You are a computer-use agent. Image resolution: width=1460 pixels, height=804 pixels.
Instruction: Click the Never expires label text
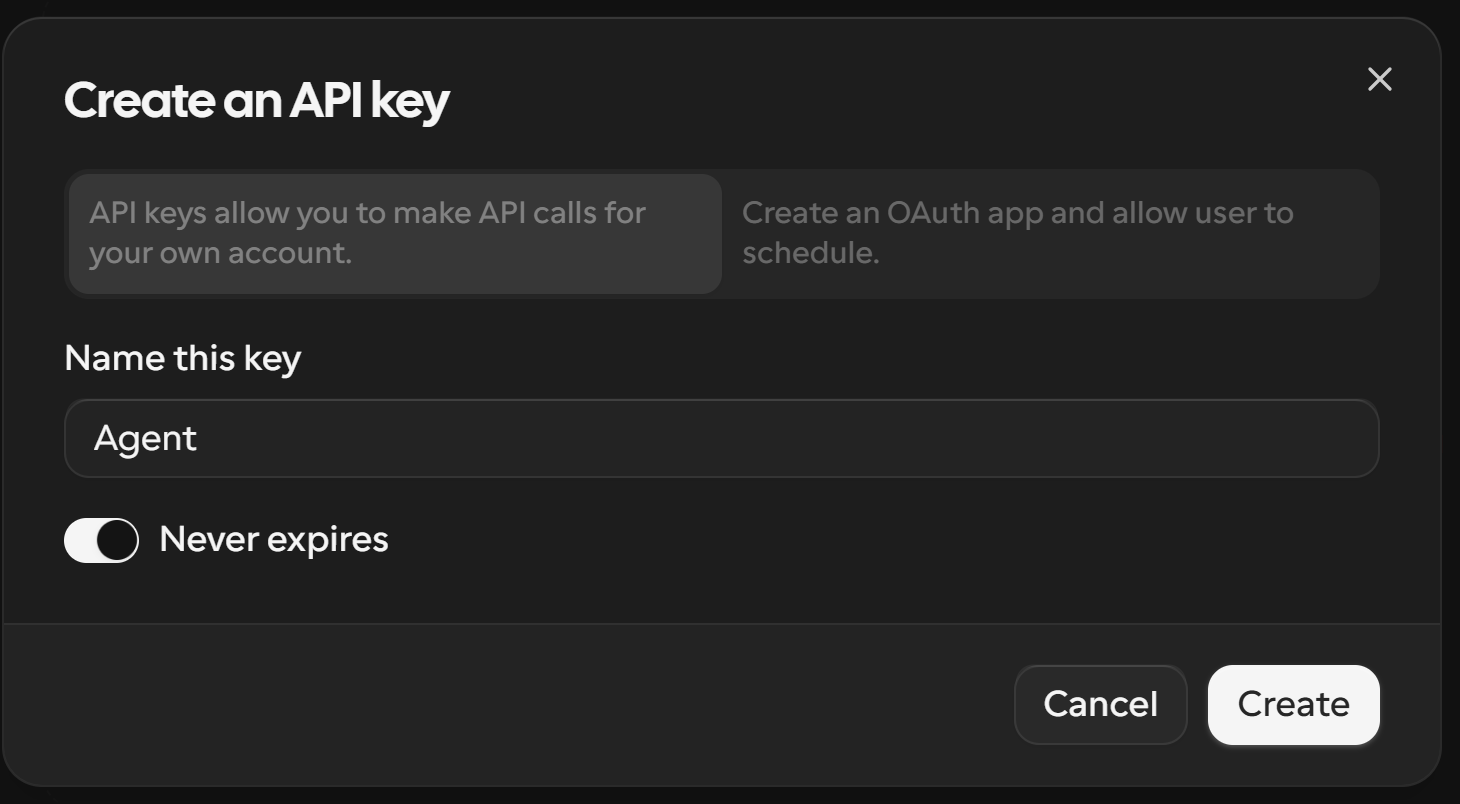pyautogui.click(x=273, y=539)
